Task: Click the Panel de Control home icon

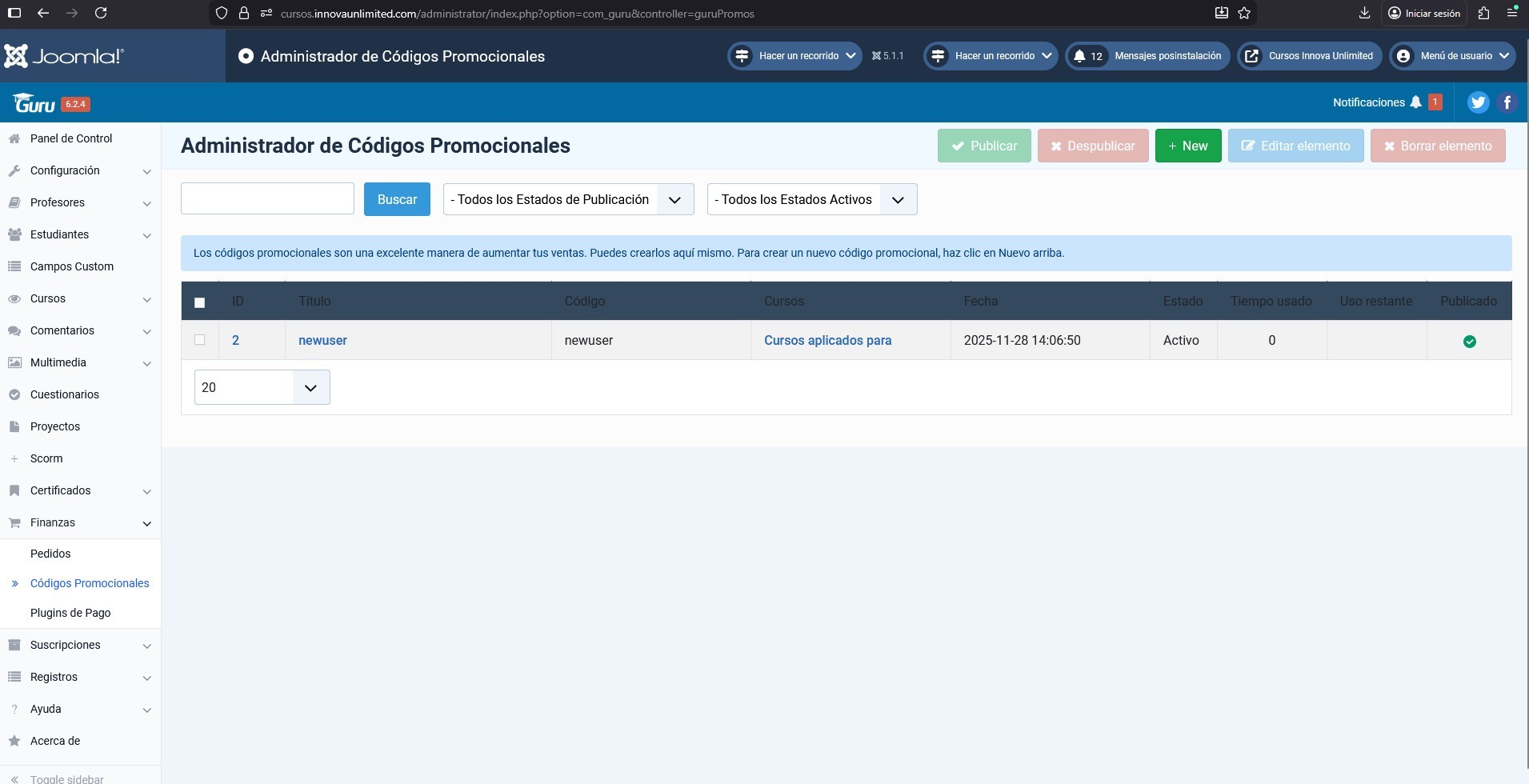Action: click(x=14, y=138)
